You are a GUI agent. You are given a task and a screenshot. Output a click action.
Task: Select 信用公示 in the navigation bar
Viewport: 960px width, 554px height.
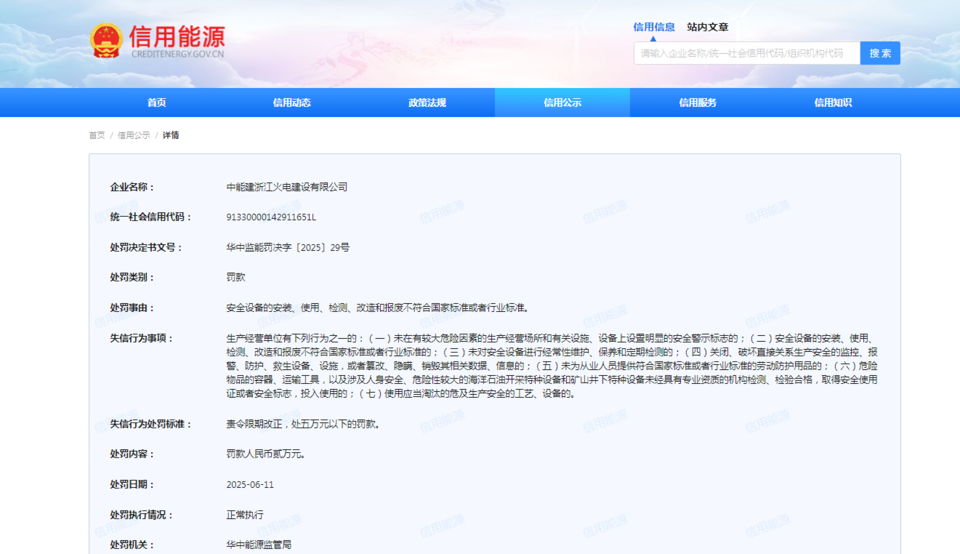click(562, 103)
